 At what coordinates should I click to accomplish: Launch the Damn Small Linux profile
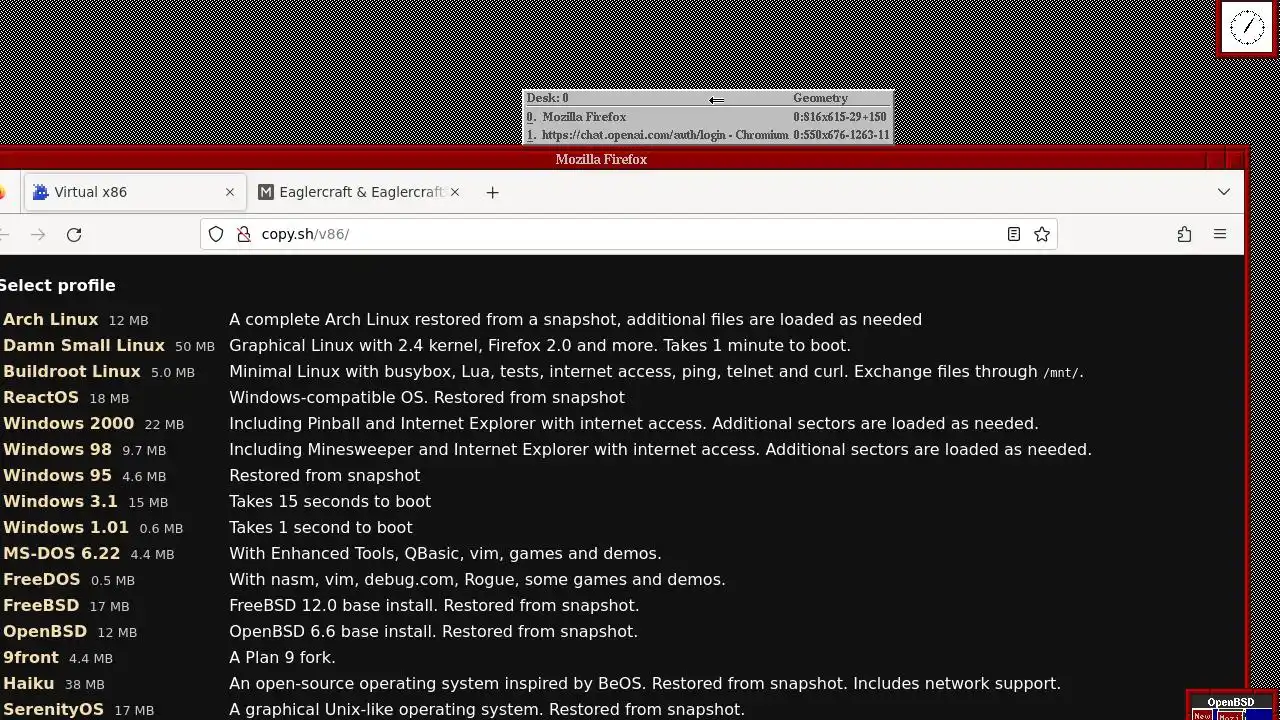point(84,345)
